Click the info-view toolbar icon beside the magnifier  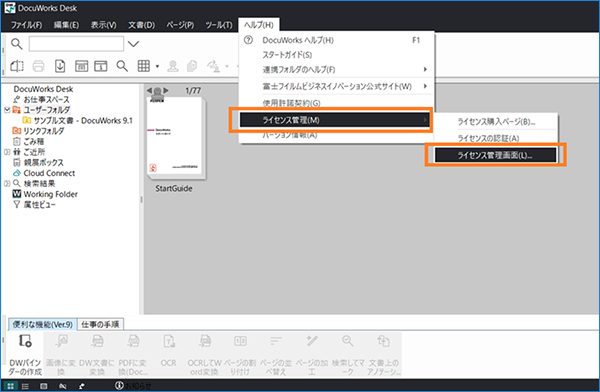(101, 66)
